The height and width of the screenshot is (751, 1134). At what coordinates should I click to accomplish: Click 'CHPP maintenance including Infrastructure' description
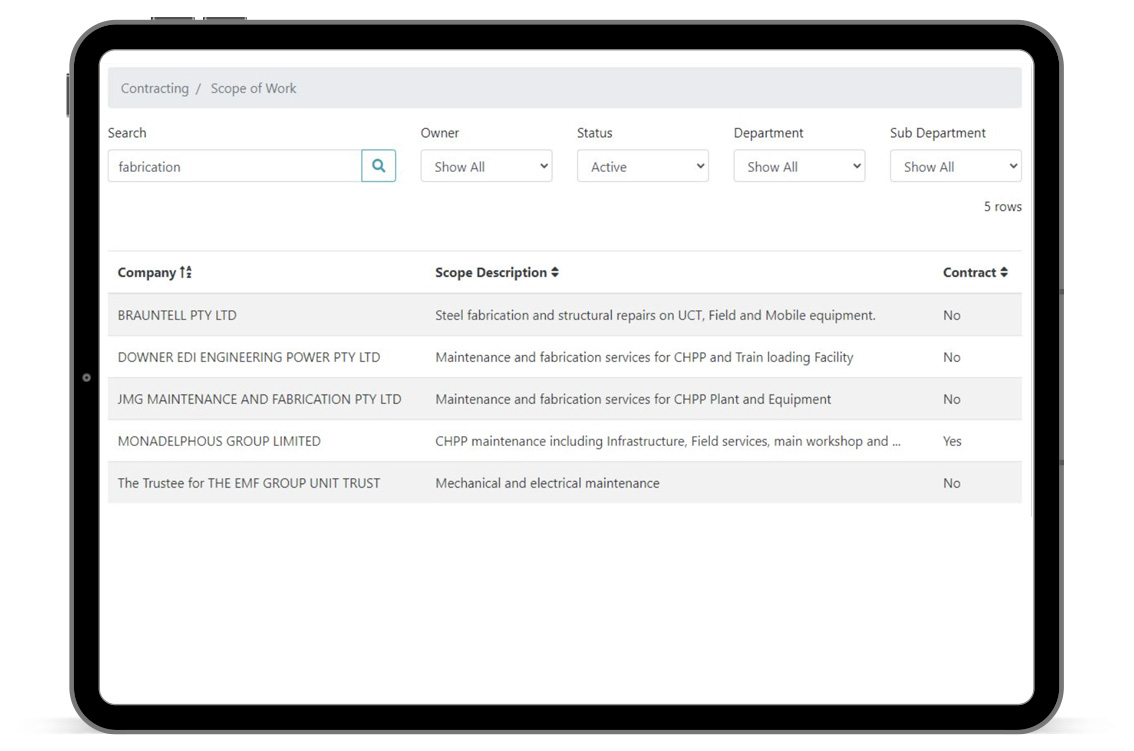click(x=668, y=441)
